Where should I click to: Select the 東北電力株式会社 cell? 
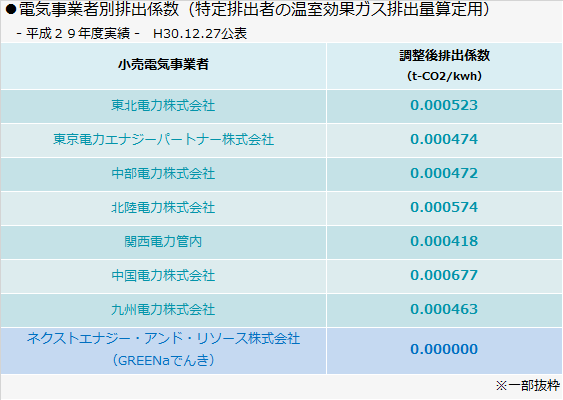[x=163, y=106]
